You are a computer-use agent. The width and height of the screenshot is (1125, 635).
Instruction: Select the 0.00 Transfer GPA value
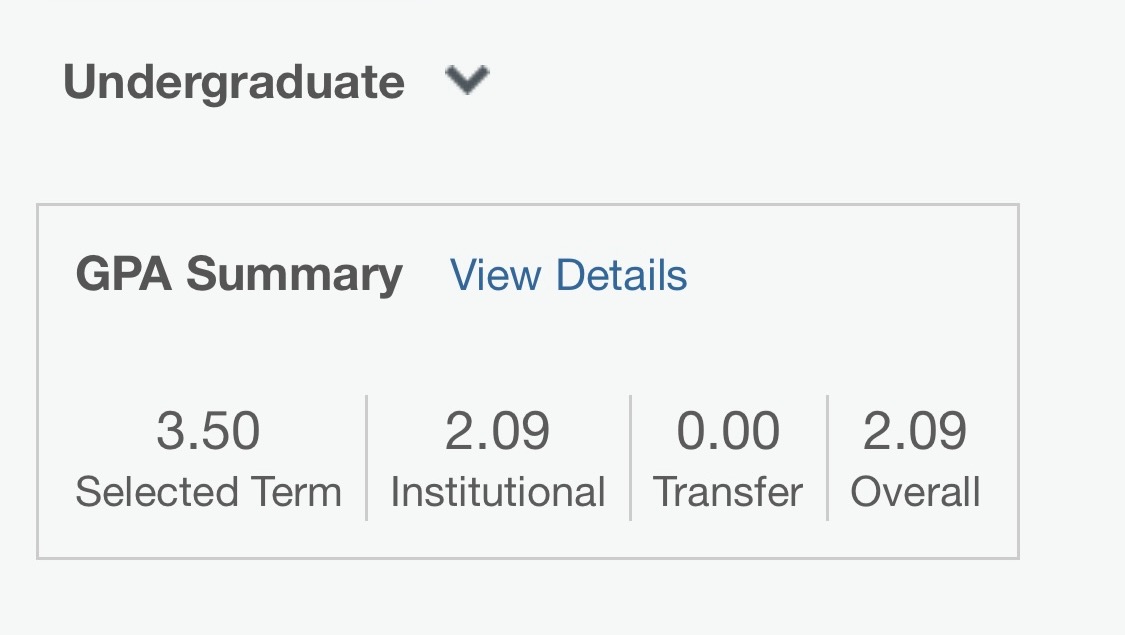point(728,431)
